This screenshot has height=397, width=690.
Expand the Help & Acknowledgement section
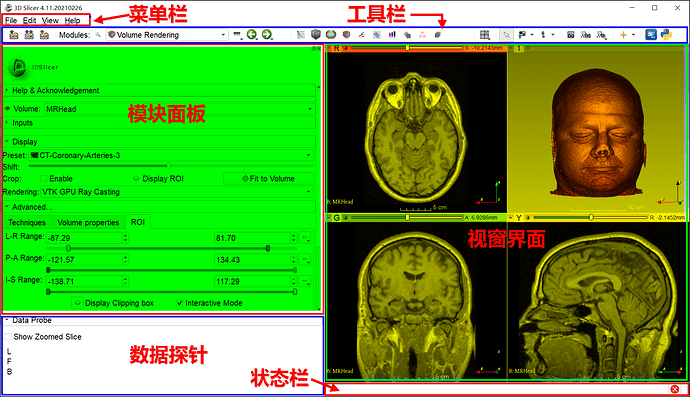click(x=159, y=90)
